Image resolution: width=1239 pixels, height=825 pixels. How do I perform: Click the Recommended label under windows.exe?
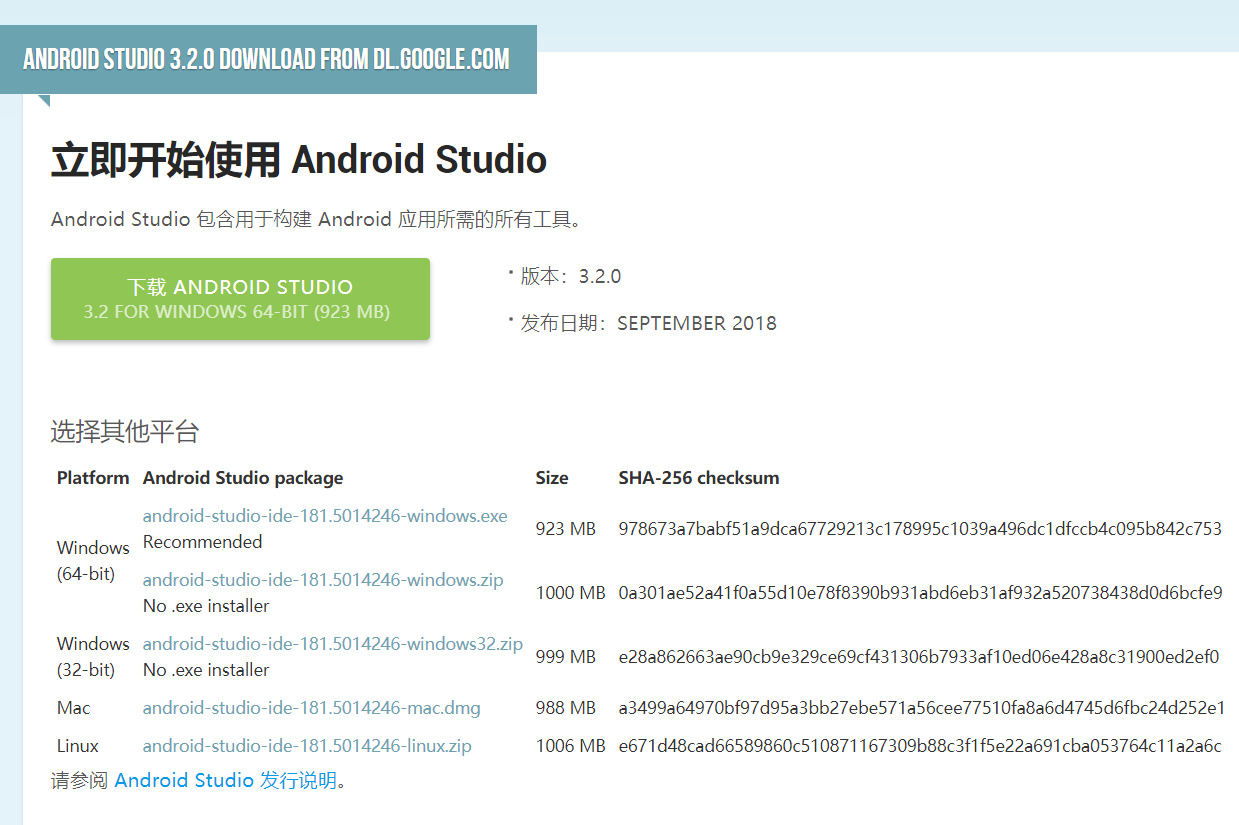(x=203, y=542)
